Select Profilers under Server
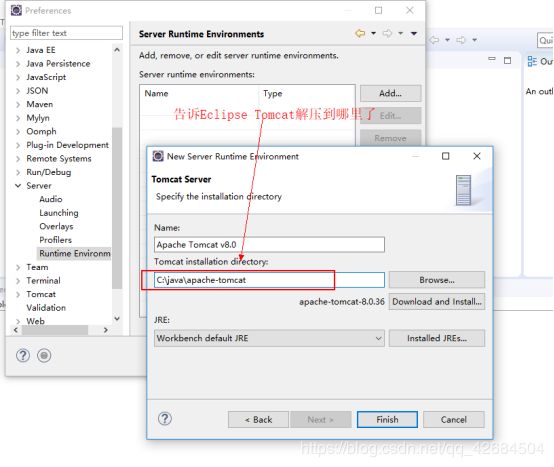The height and width of the screenshot is (467, 554). tap(55, 240)
